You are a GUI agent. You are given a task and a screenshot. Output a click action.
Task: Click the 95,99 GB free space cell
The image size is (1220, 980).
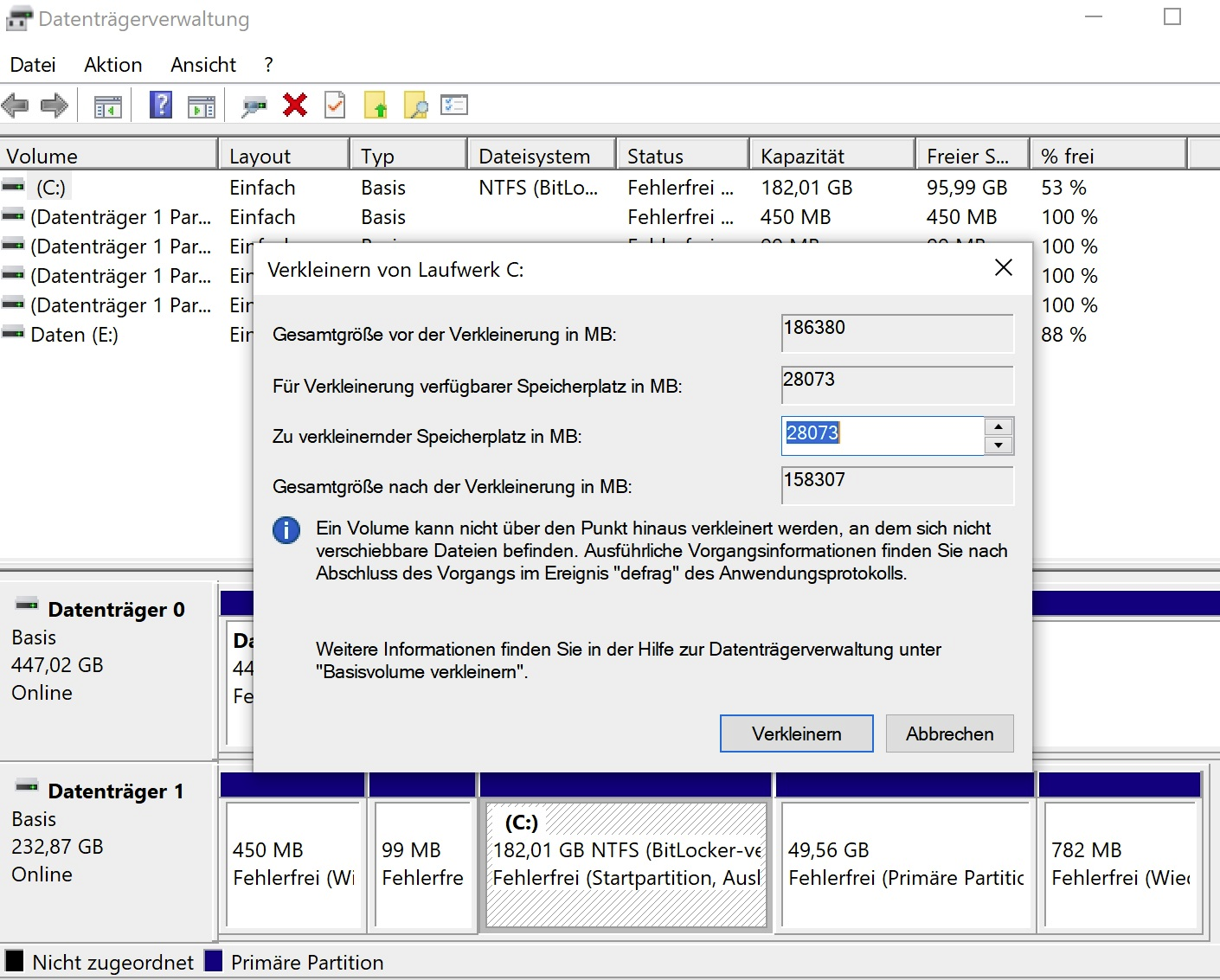(x=967, y=188)
